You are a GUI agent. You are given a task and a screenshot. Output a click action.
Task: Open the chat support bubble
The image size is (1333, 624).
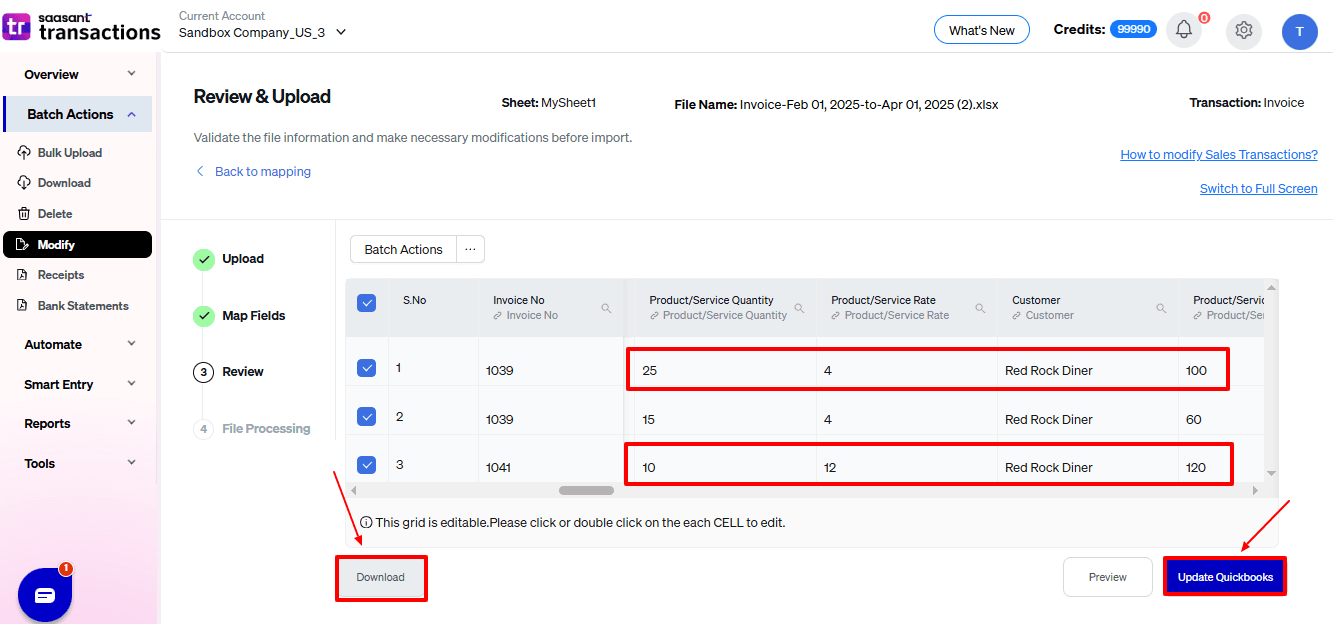pyautogui.click(x=45, y=595)
